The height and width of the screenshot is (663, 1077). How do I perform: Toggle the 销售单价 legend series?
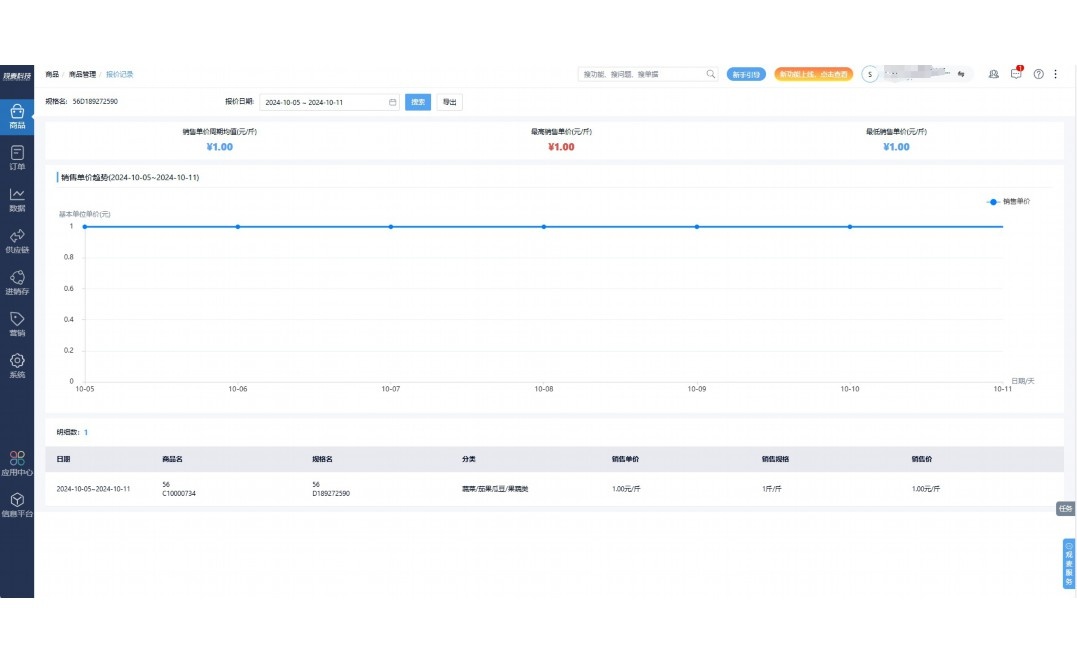point(1009,201)
